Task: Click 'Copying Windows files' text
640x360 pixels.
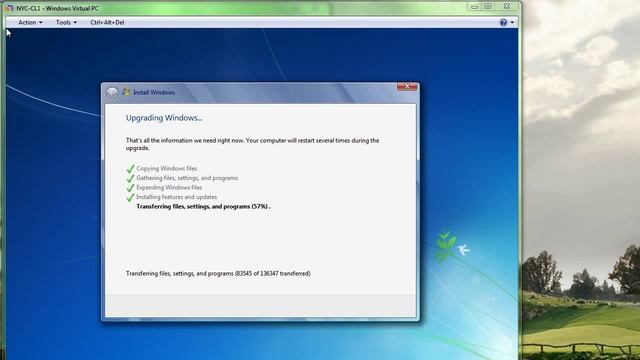Action: click(167, 169)
